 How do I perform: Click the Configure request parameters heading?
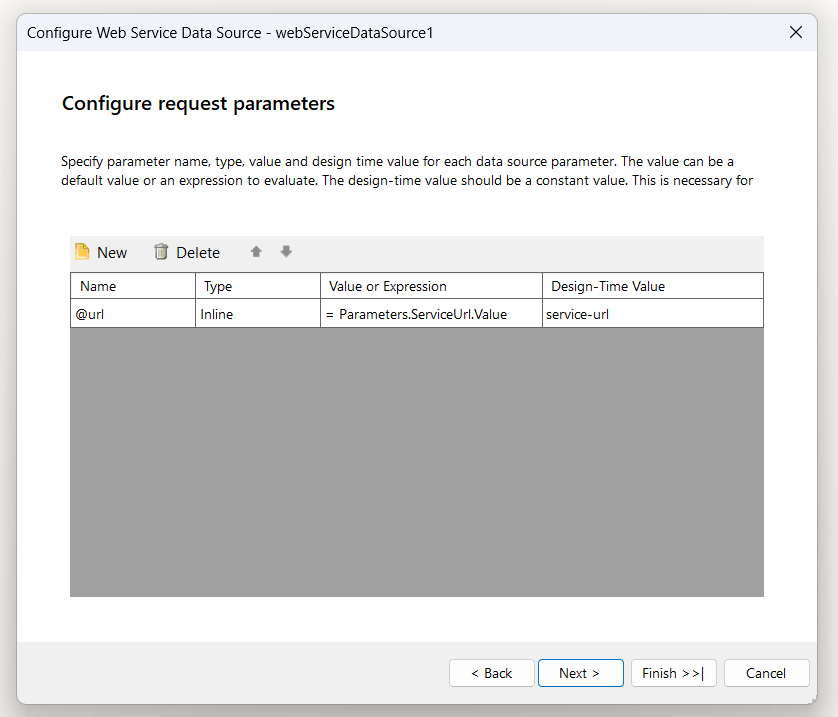198,103
